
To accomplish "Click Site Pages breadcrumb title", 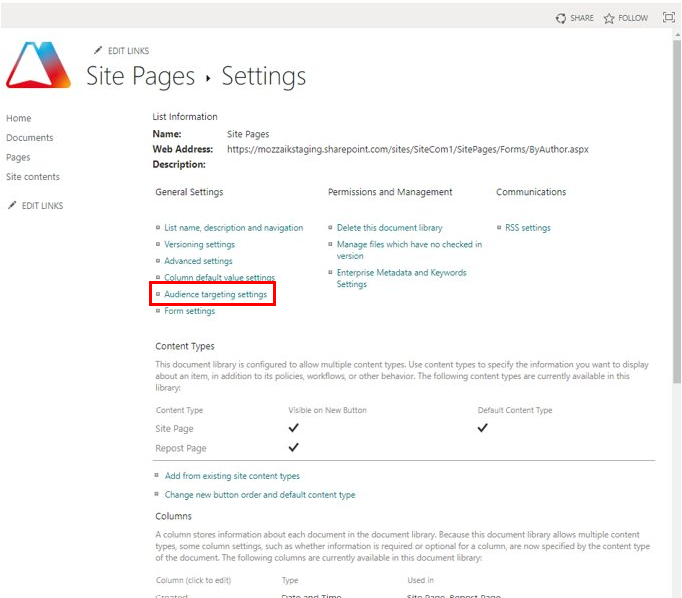I will tap(140, 77).
